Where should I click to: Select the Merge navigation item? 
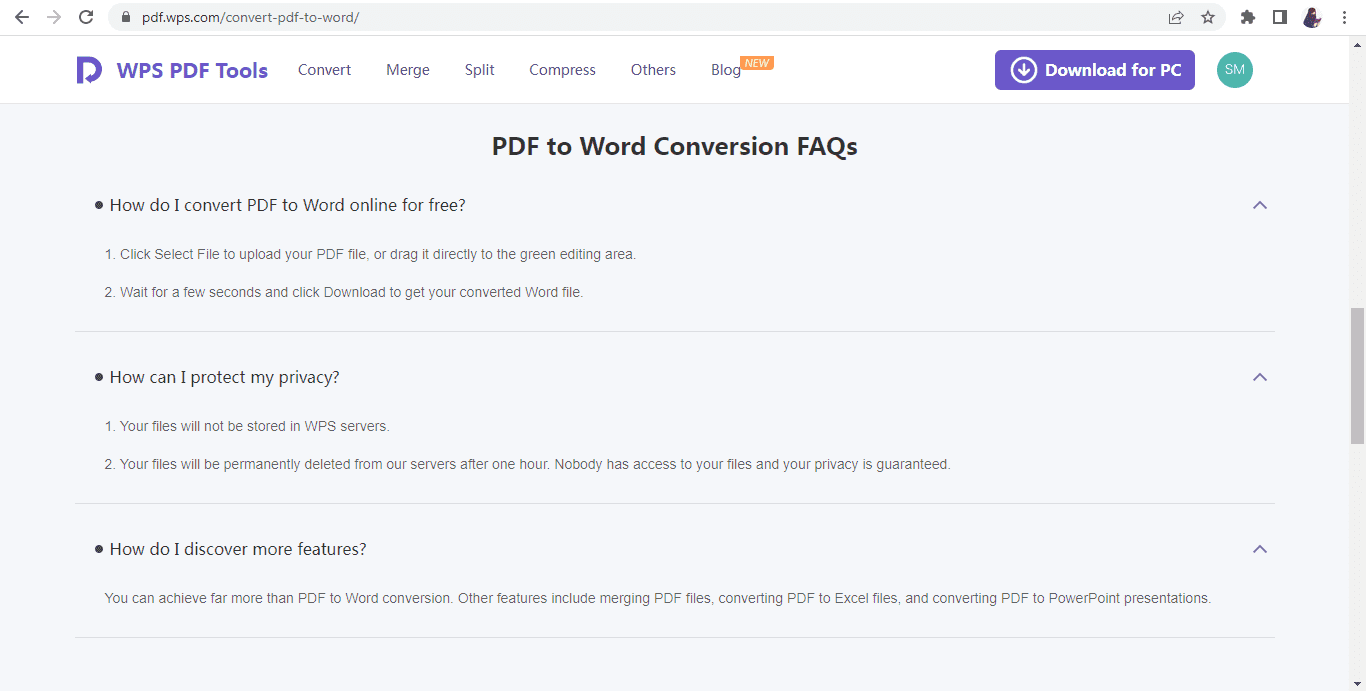click(407, 70)
